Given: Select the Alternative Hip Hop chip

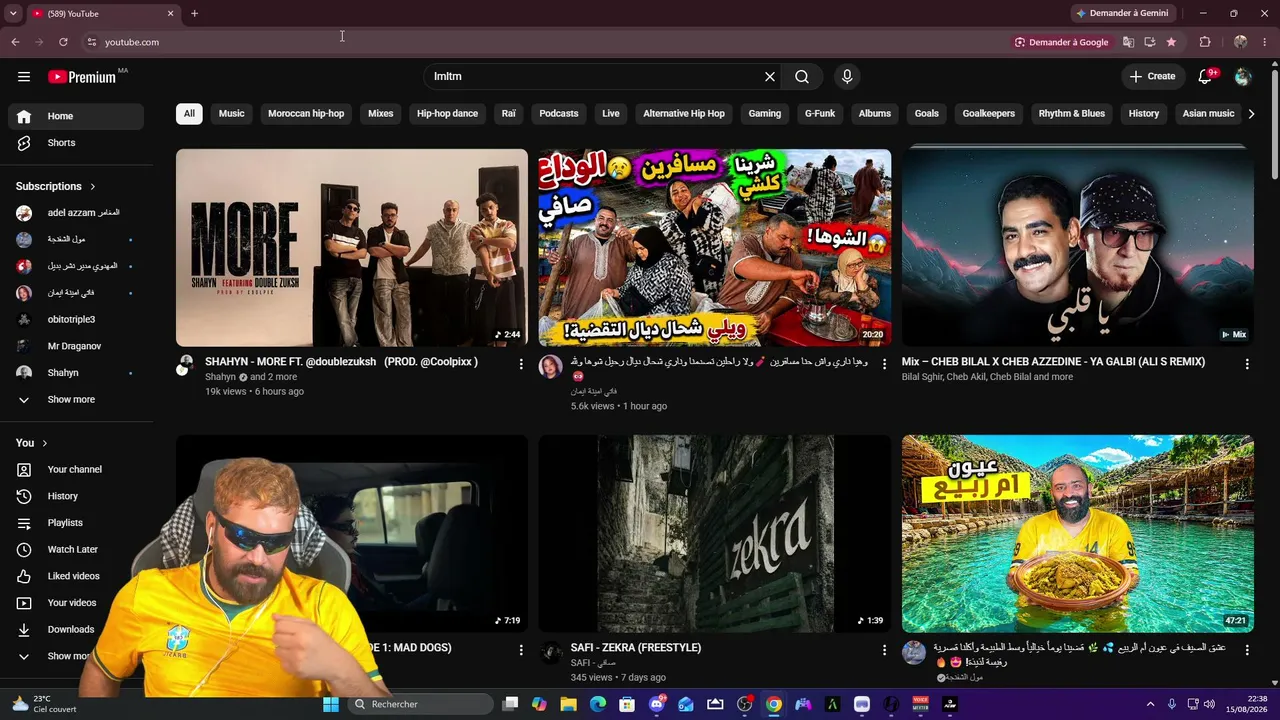Looking at the screenshot, I should point(684,114).
